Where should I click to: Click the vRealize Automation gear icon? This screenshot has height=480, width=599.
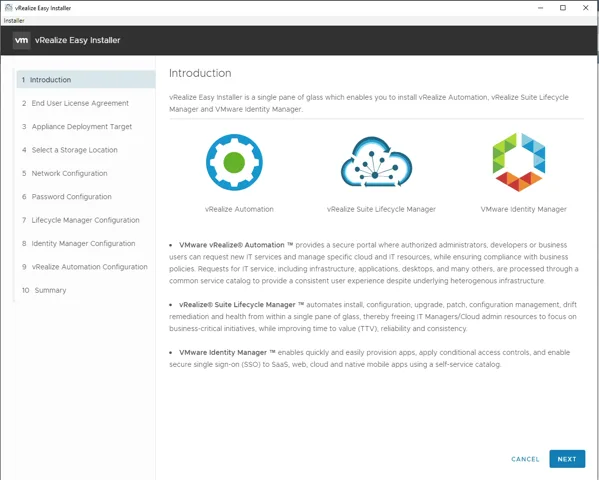(234, 162)
